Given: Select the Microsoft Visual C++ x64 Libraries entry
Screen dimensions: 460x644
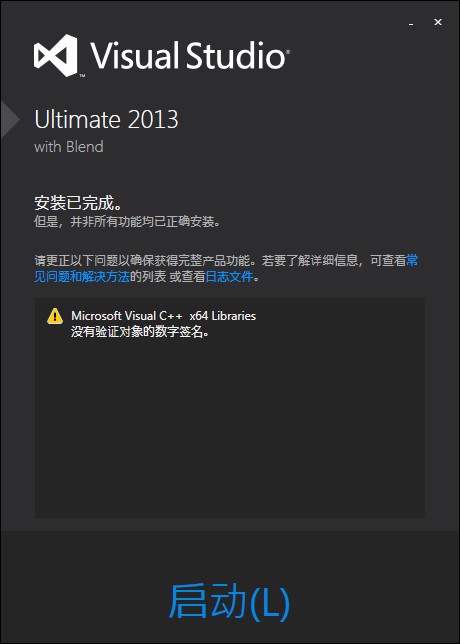Looking at the screenshot, I should coord(163,316).
